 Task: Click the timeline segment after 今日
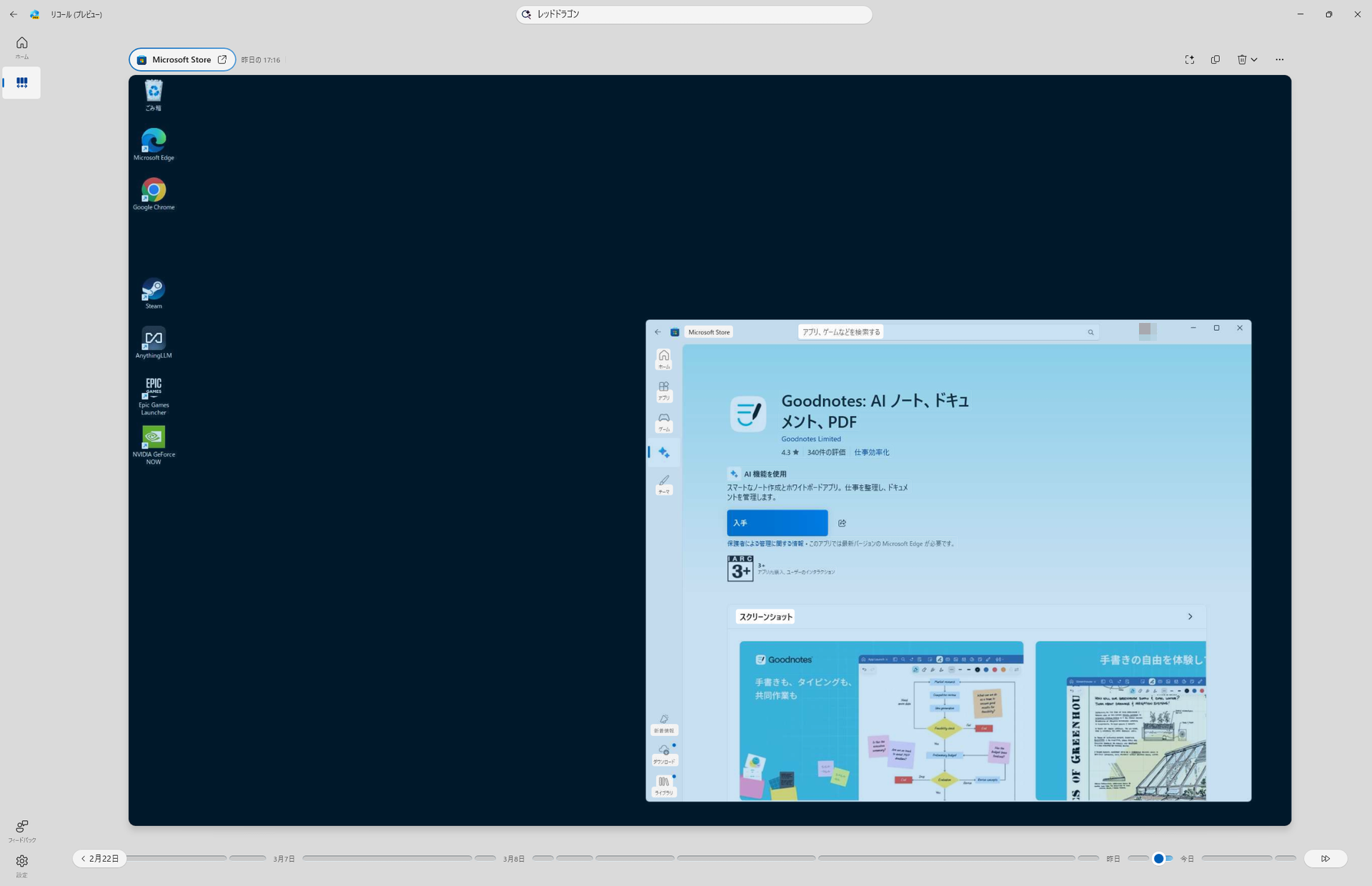(1236, 858)
